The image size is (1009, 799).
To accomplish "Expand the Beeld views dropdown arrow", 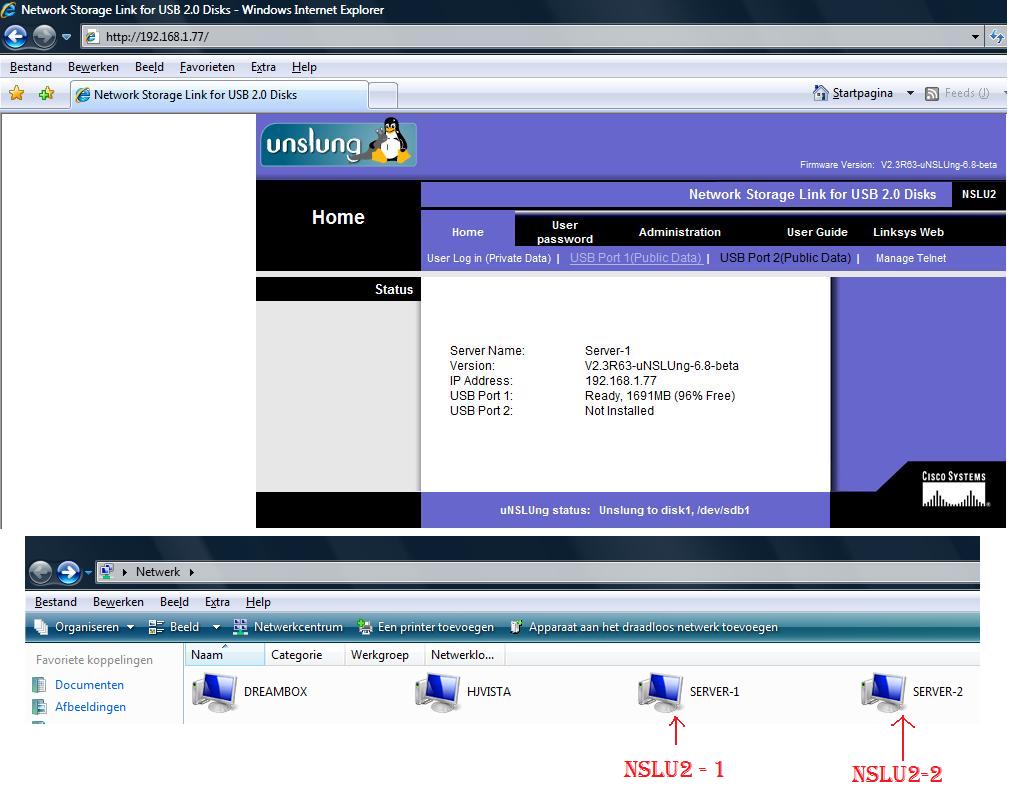I will [216, 627].
